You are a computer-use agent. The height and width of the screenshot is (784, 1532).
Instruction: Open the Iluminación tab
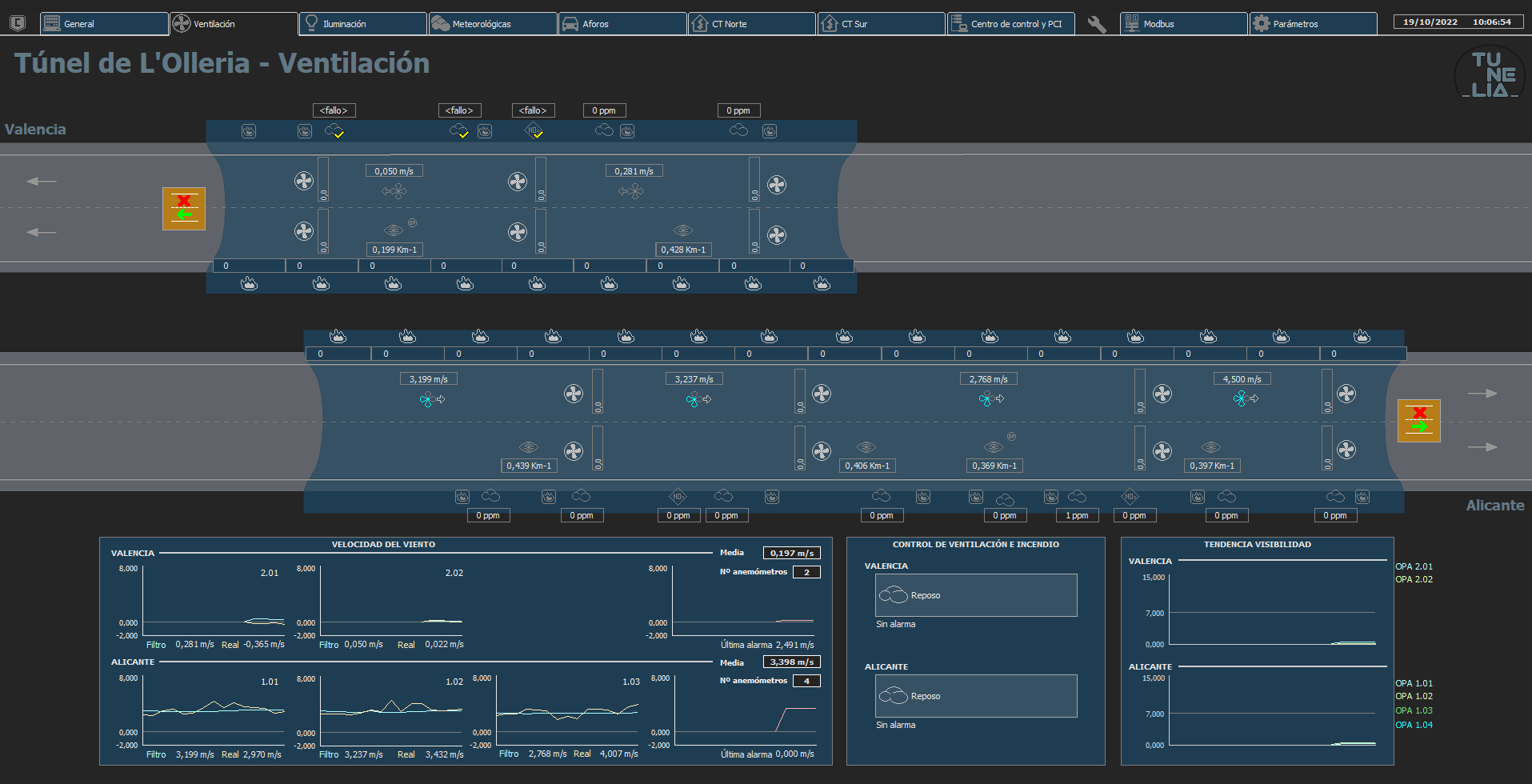pos(363,24)
